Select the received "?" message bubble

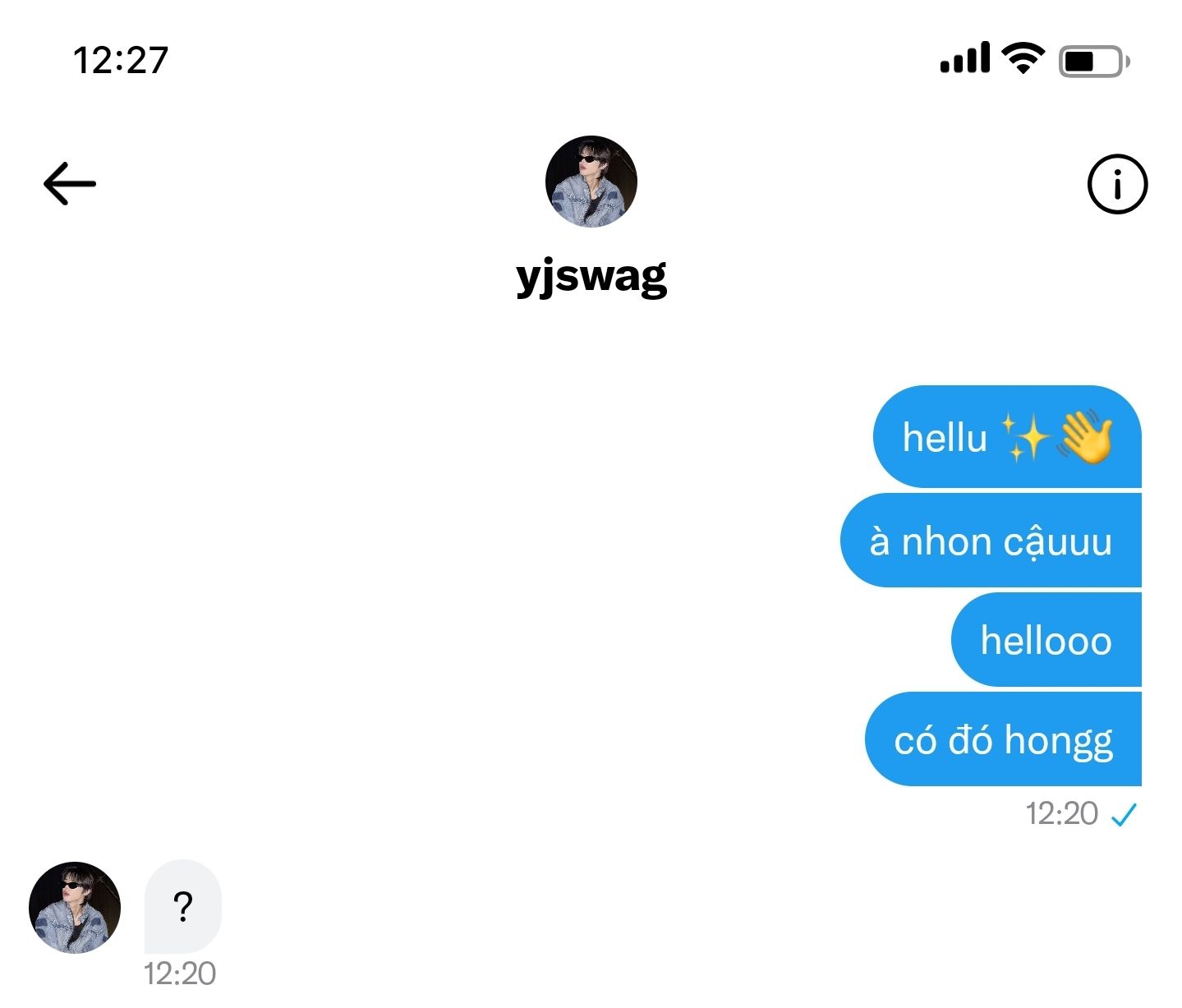(x=183, y=907)
